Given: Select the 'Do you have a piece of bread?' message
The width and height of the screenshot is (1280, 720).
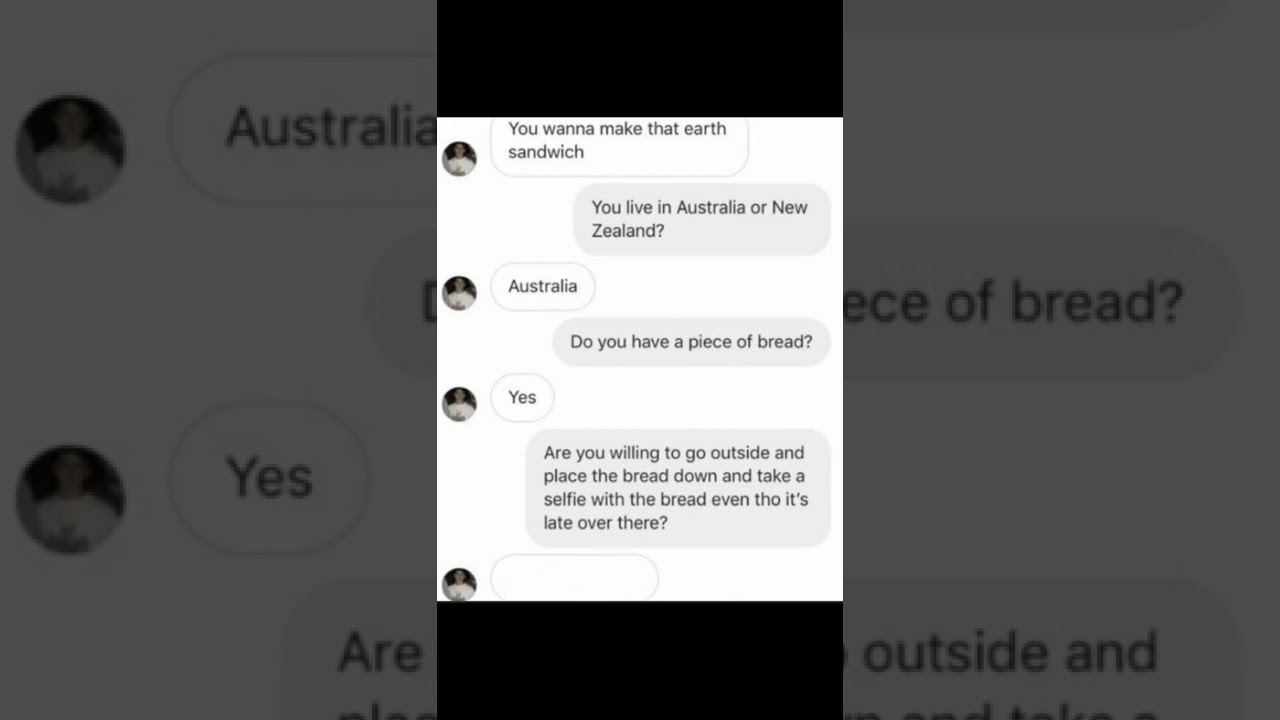Looking at the screenshot, I should (x=691, y=342).
